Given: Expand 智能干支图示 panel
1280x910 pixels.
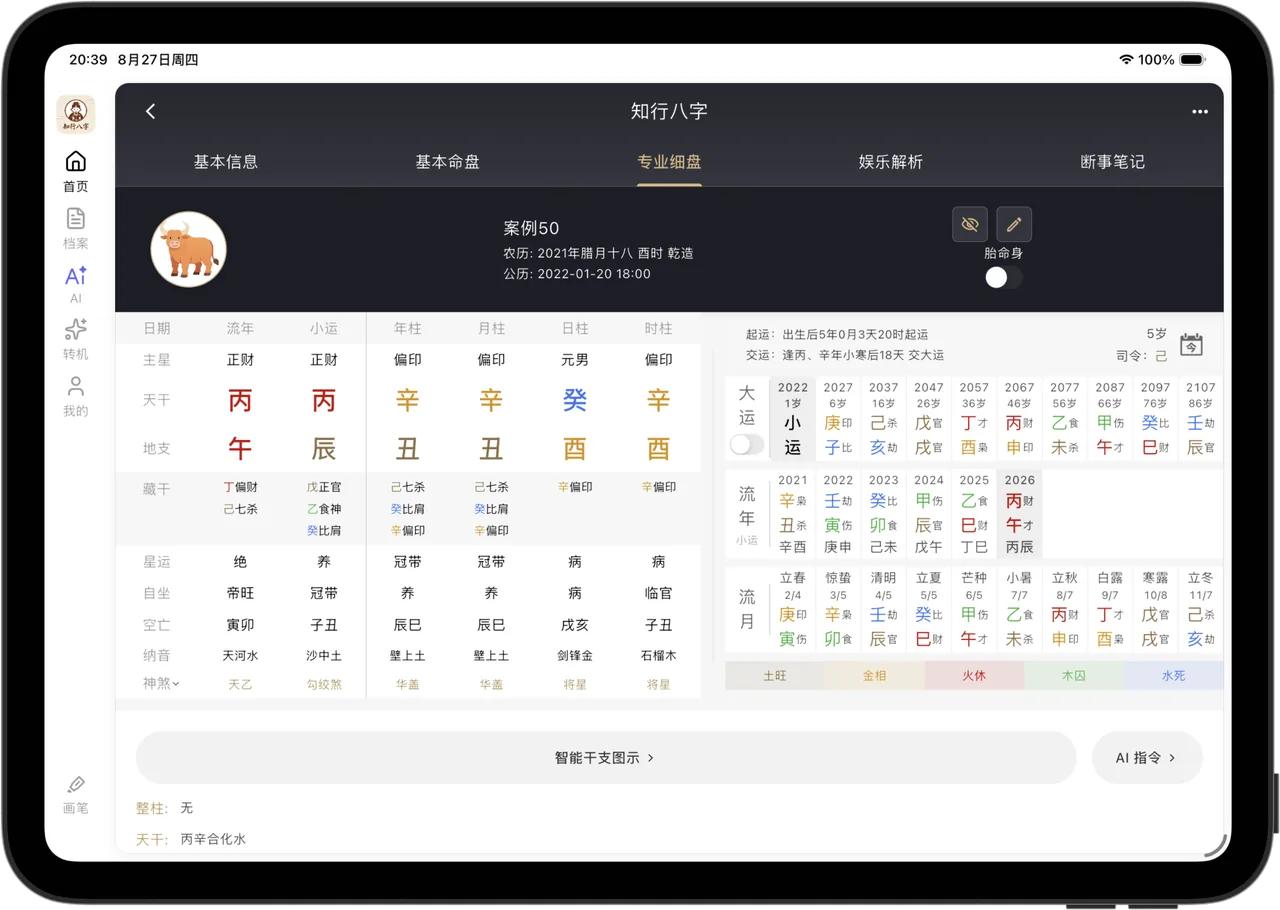Looking at the screenshot, I should click(x=606, y=758).
